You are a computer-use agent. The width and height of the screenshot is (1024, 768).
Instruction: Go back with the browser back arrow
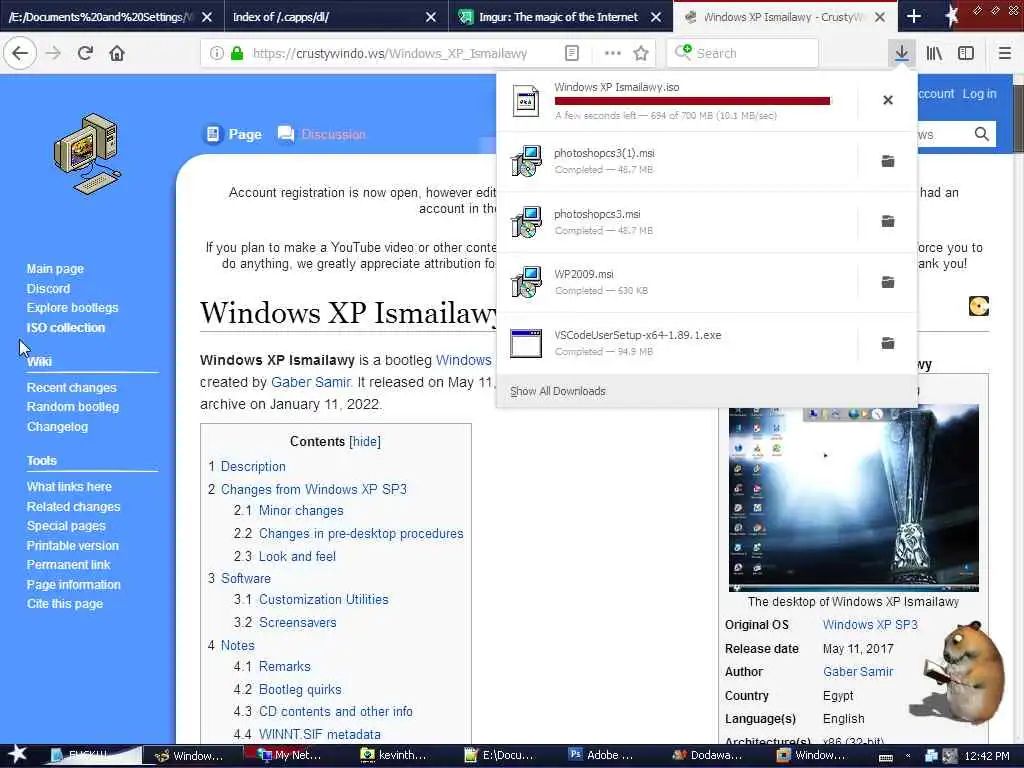(20, 53)
